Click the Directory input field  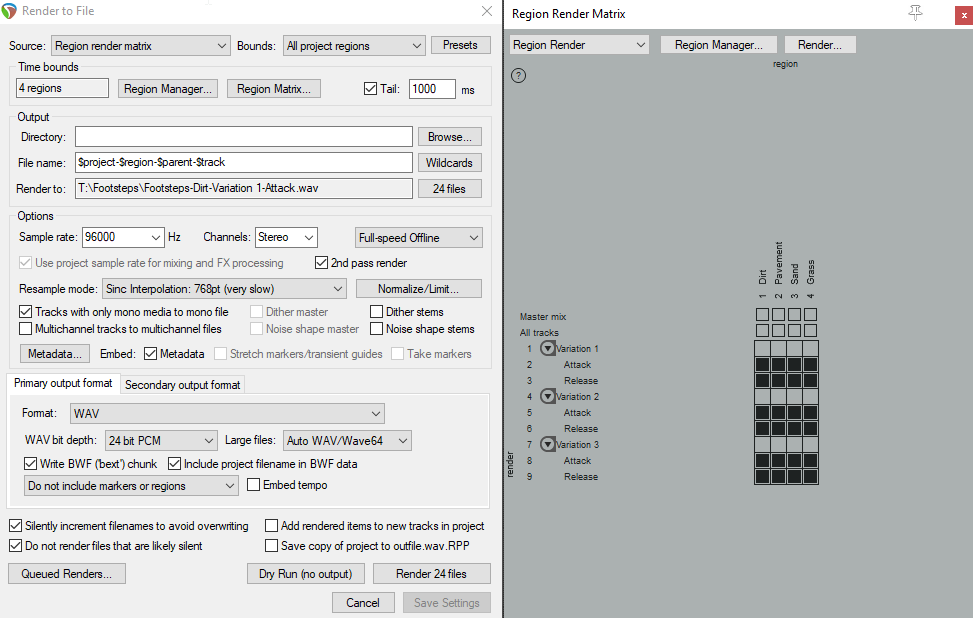pyautogui.click(x=243, y=137)
